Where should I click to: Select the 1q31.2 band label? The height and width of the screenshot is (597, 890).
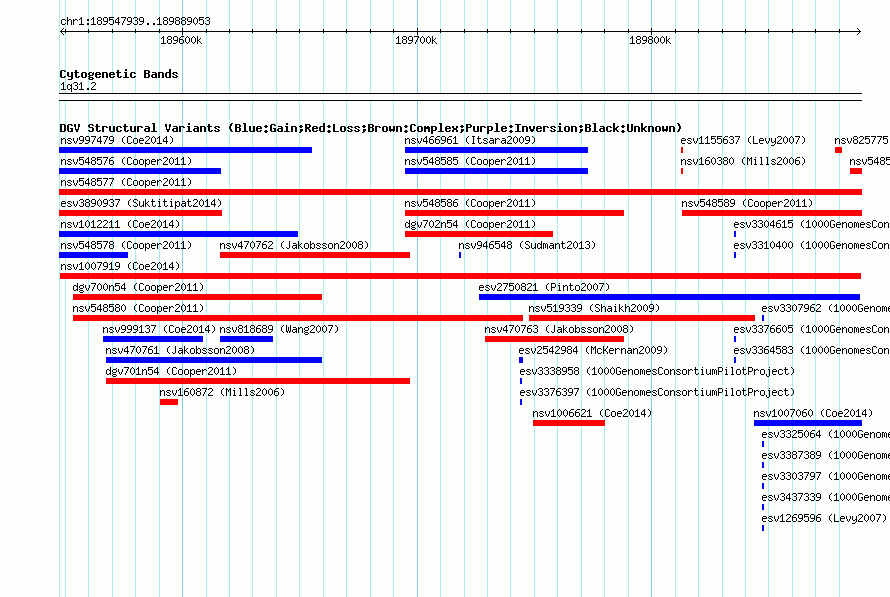(78, 86)
